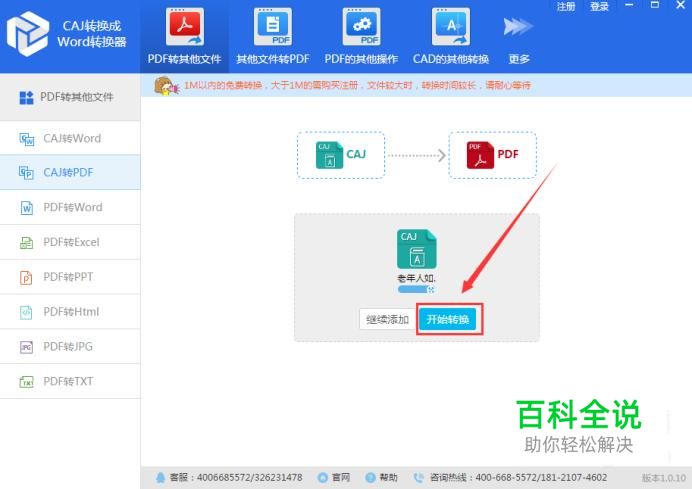Switch to PDF转PPT conversion mode

[x=70, y=277]
